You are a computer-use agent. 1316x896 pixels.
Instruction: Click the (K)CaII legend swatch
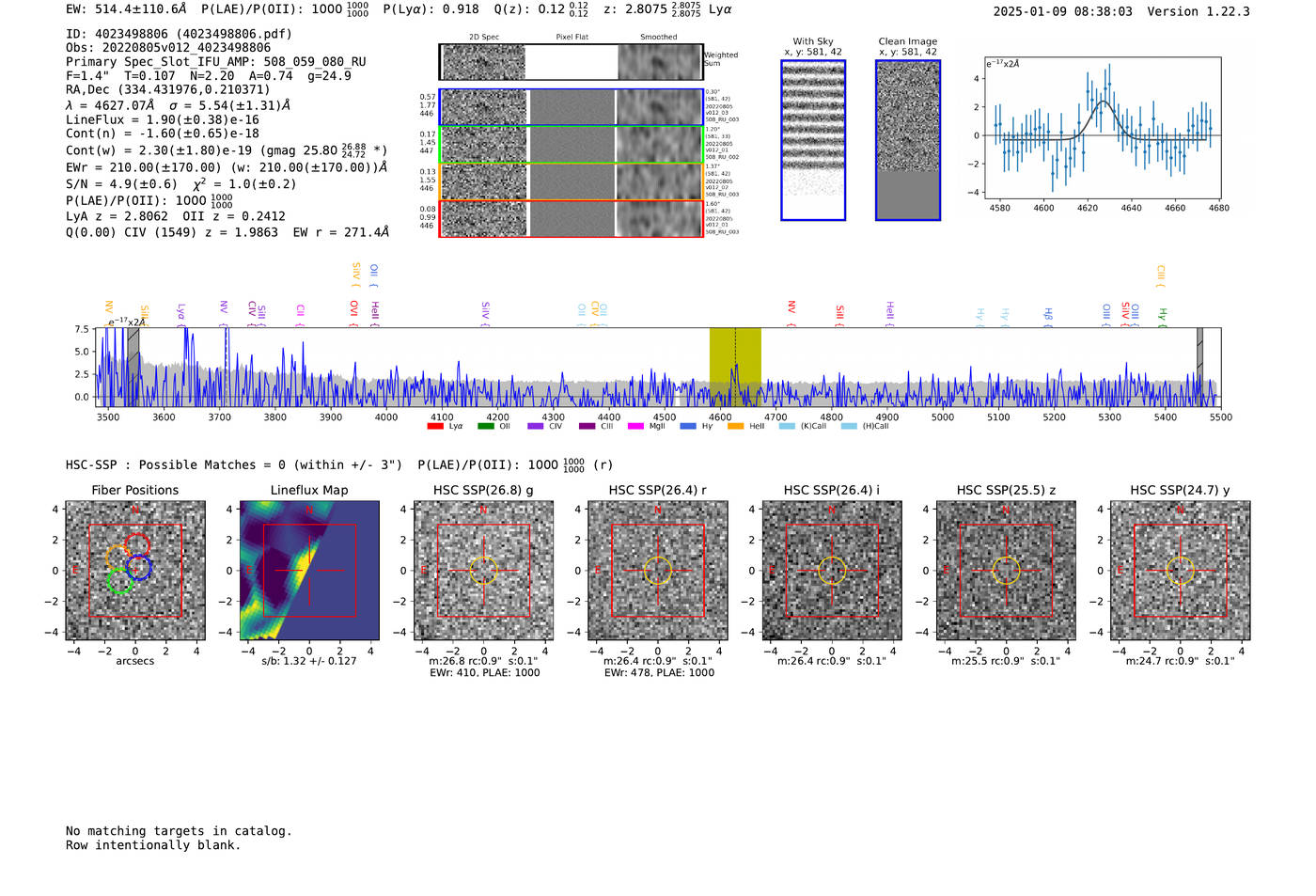point(787,426)
